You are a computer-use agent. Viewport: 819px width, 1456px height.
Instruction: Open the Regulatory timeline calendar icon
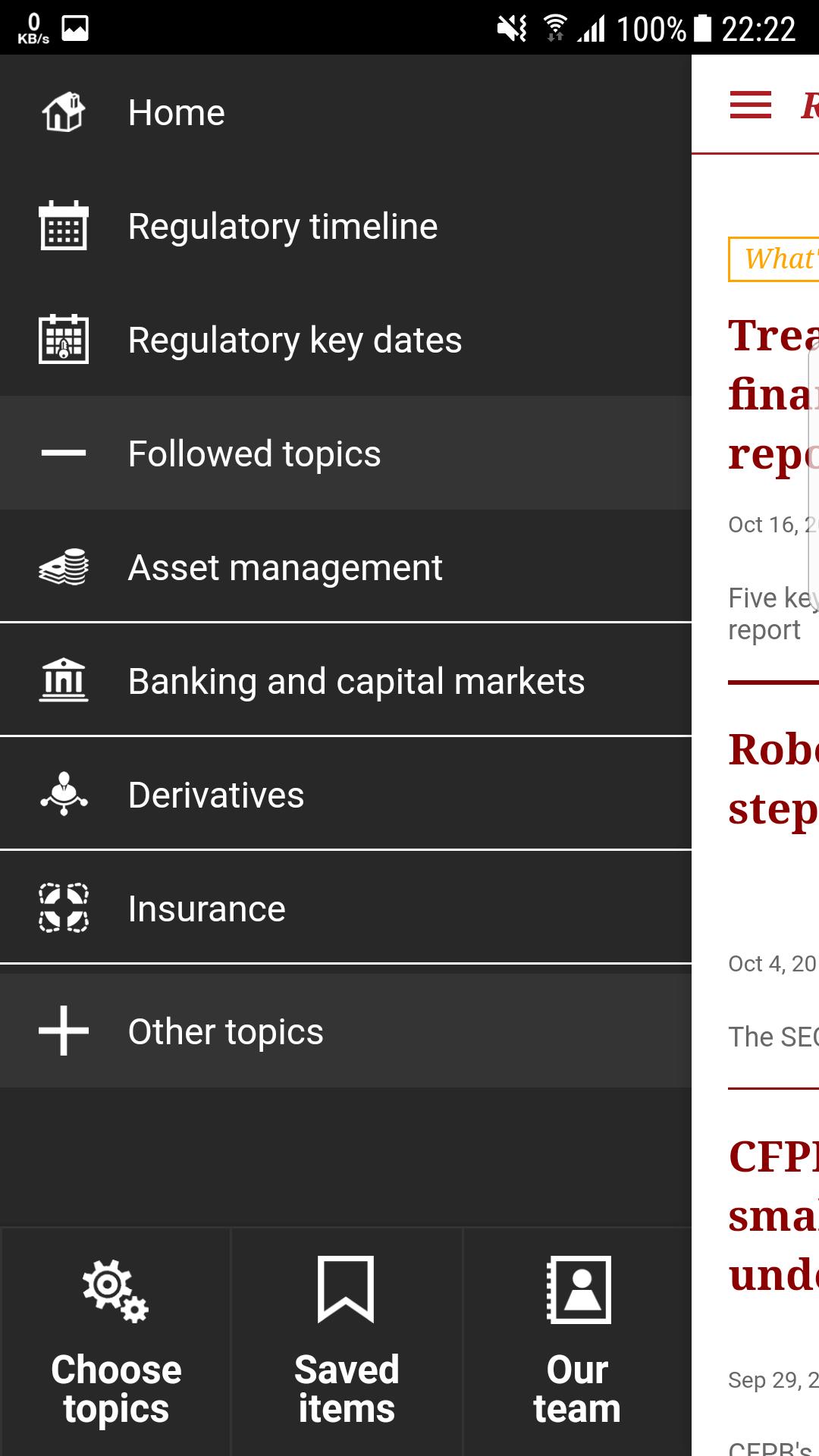64,226
